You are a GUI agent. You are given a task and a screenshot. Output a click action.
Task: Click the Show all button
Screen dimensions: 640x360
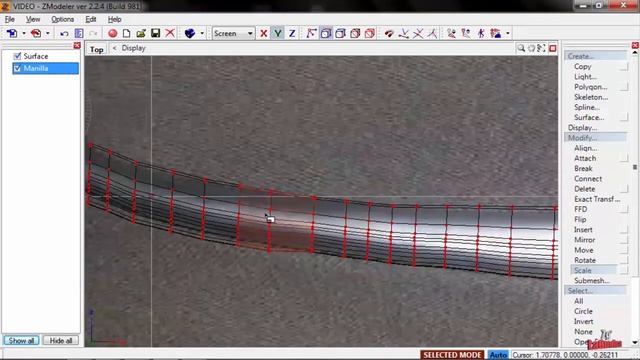(x=21, y=340)
